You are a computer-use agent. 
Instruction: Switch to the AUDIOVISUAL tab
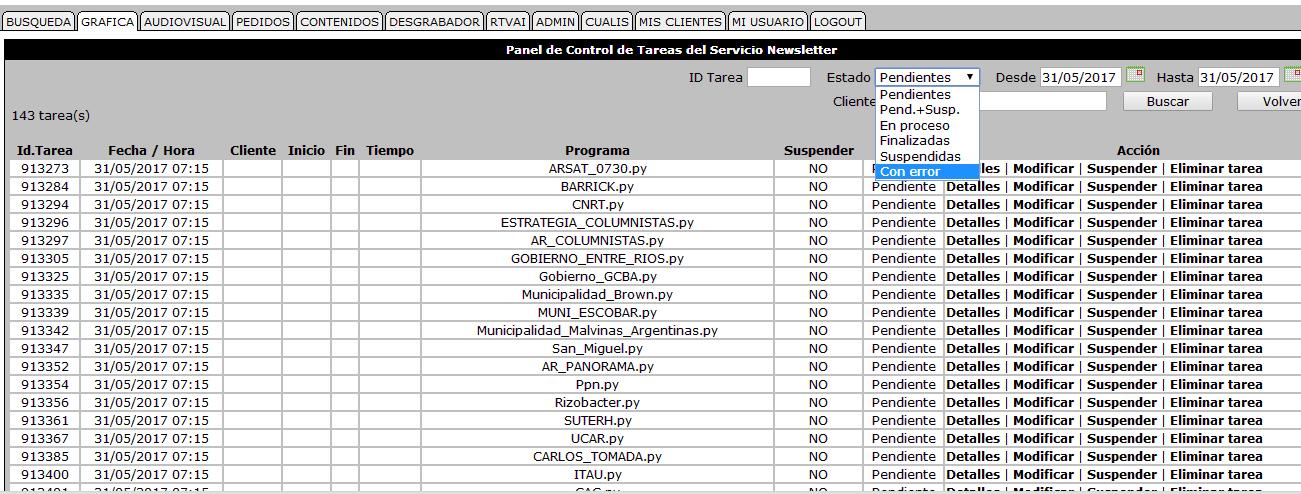tap(185, 21)
